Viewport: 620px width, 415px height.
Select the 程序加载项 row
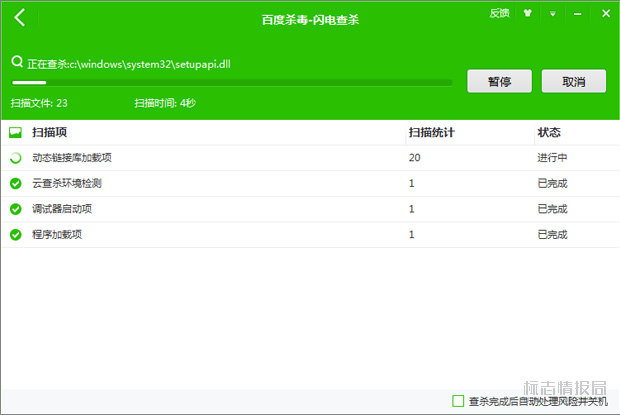tap(310, 235)
